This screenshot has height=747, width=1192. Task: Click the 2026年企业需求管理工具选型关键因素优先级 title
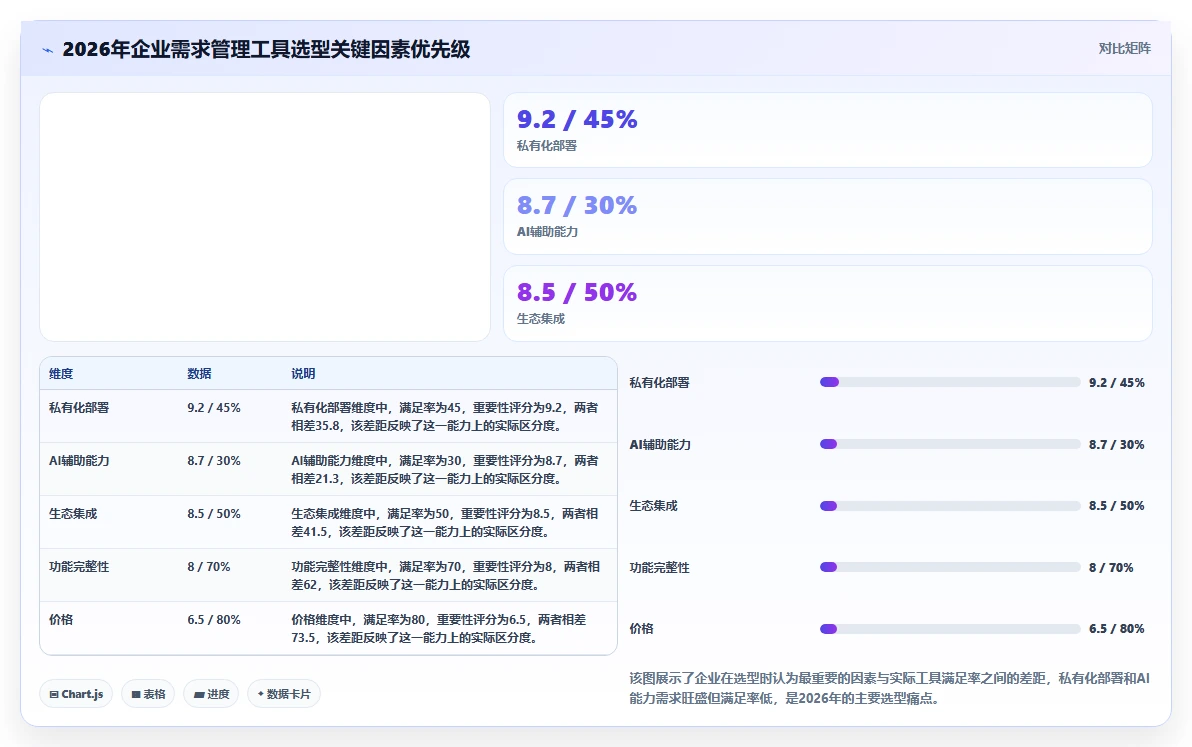266,49
